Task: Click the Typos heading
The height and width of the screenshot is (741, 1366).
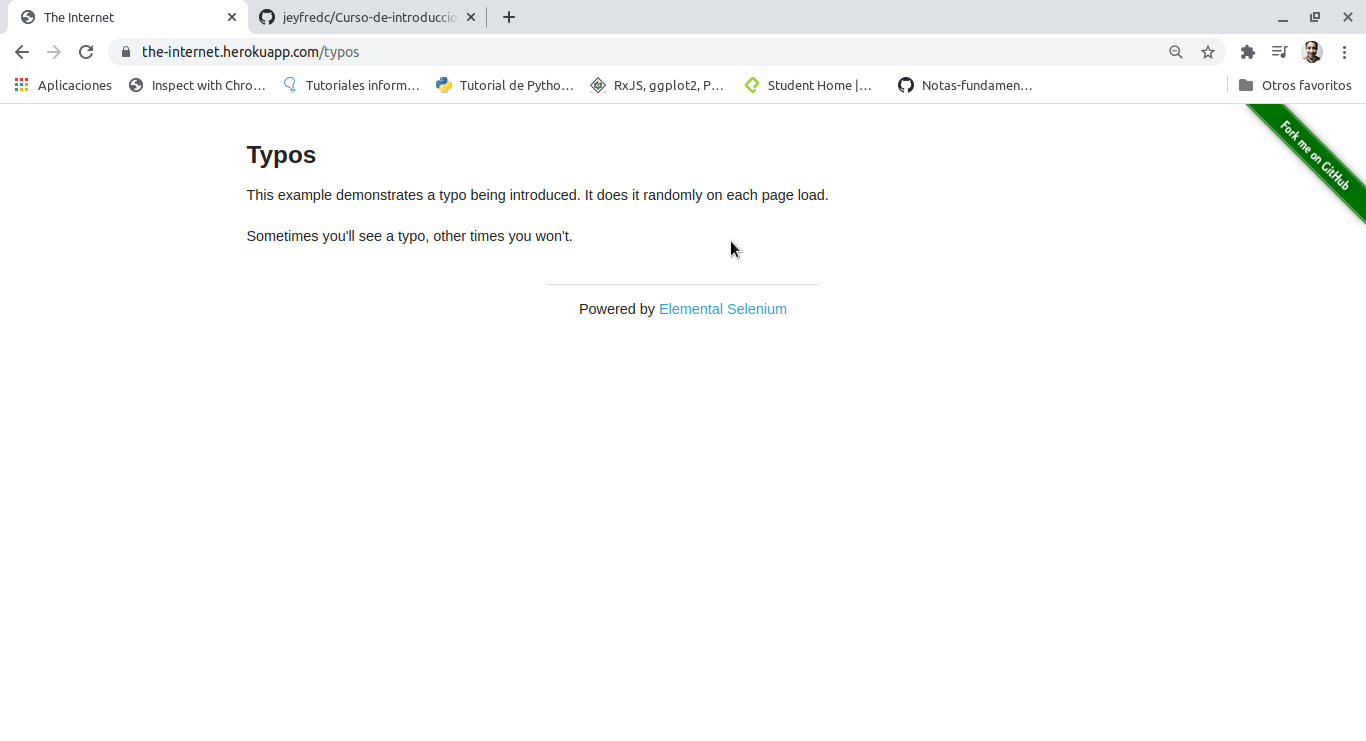Action: pos(281,155)
